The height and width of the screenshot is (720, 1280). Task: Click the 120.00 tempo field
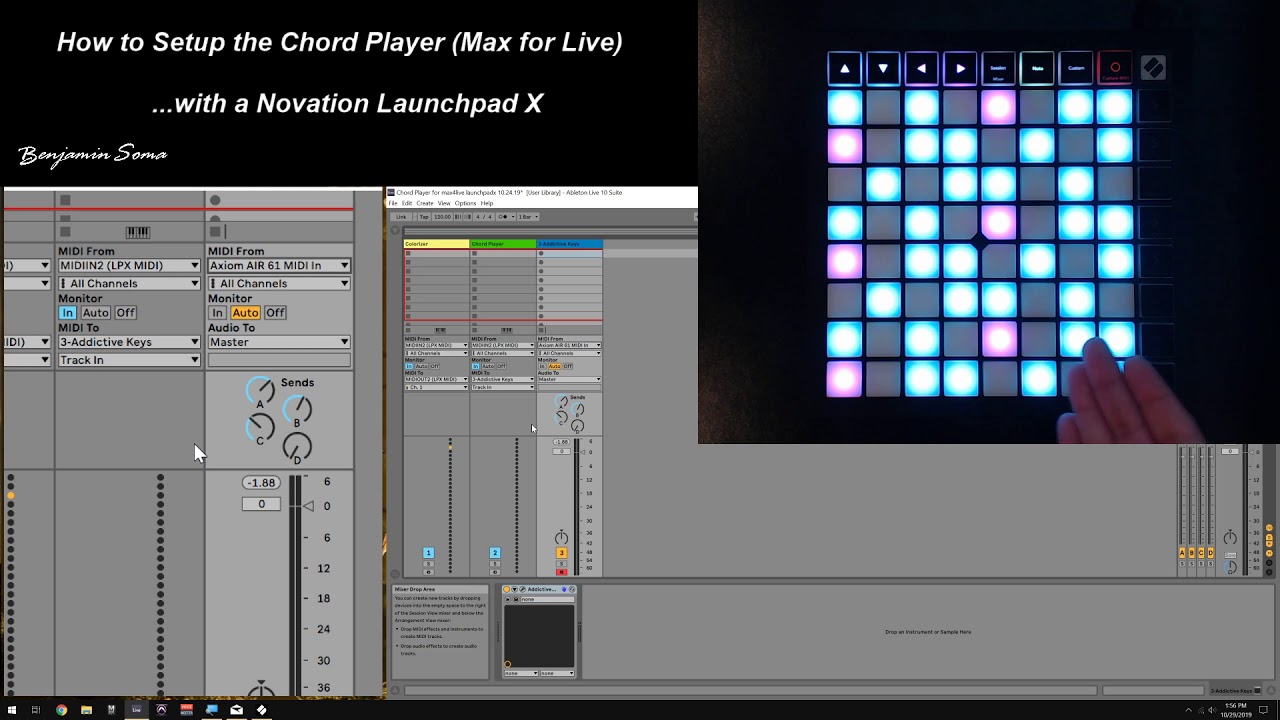[x=443, y=217]
